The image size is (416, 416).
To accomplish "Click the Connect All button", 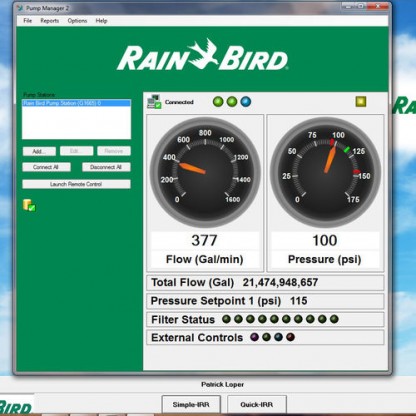I will coord(46,167).
